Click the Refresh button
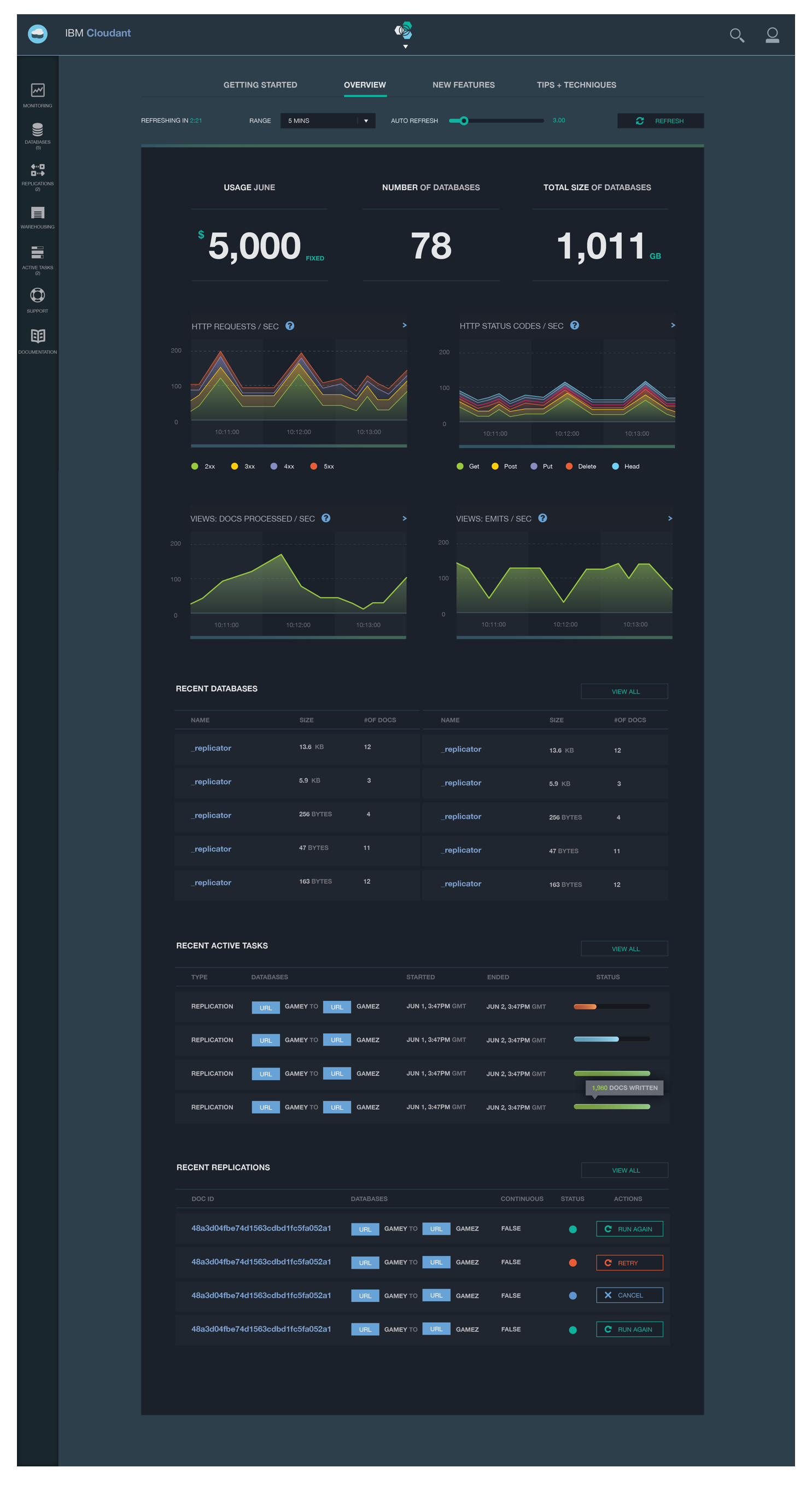The image size is (812, 1485). pyautogui.click(x=661, y=120)
